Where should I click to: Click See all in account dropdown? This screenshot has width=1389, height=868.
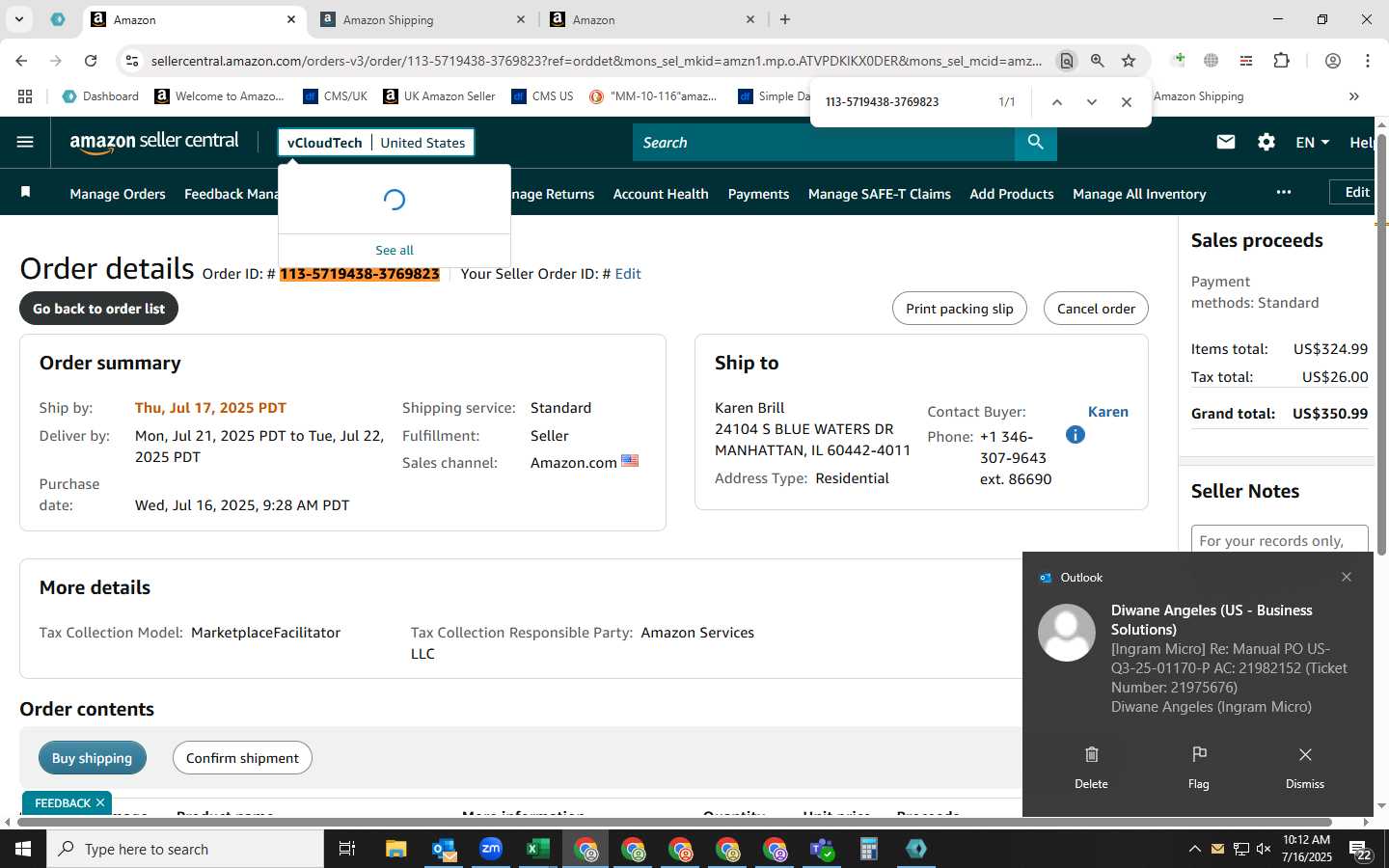point(395,250)
